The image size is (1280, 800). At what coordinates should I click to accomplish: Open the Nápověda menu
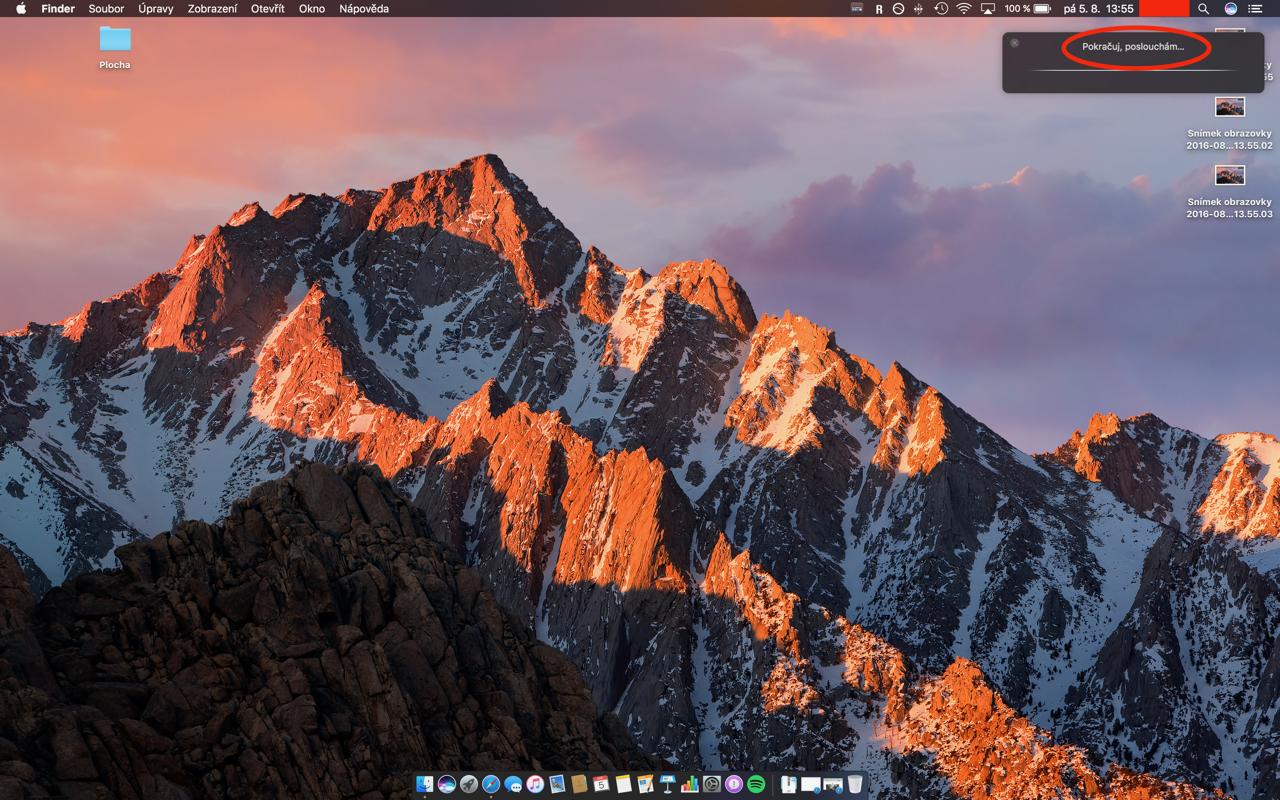[x=364, y=9]
